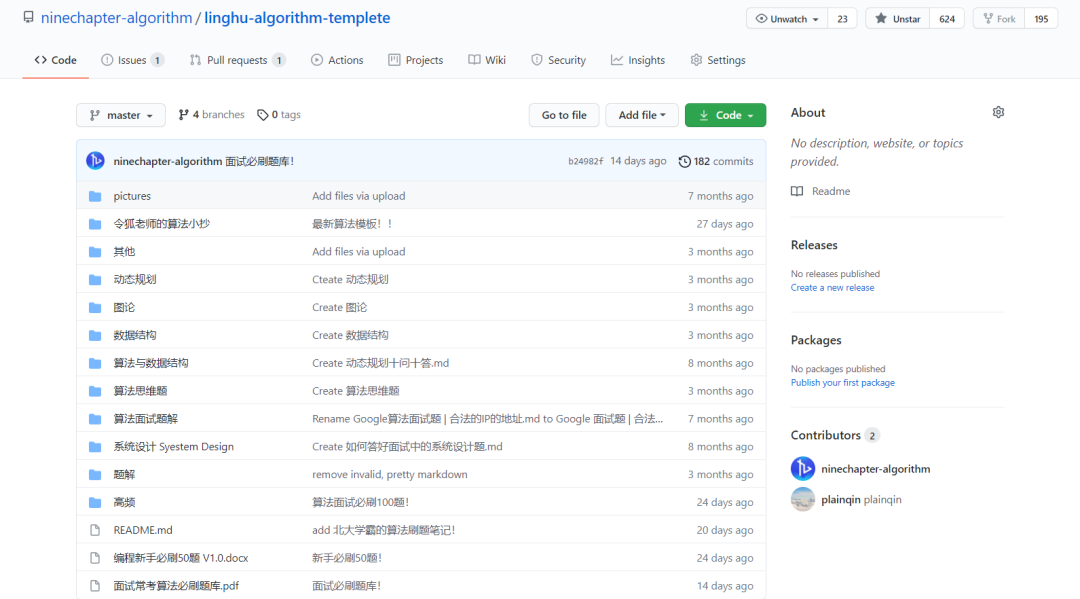Open the Wiki tab
This screenshot has width=1080, height=599.
tap(487, 60)
